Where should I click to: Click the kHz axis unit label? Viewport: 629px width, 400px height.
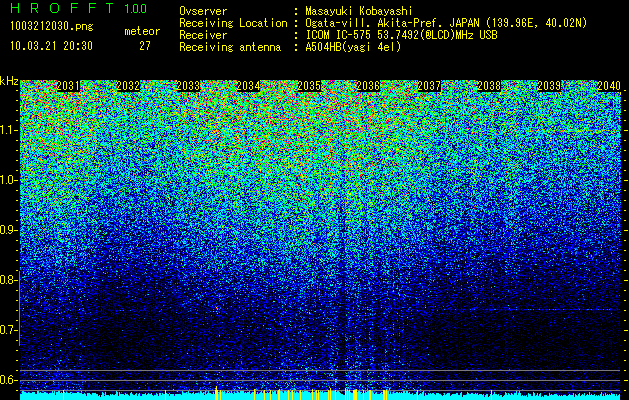[x=9, y=81]
